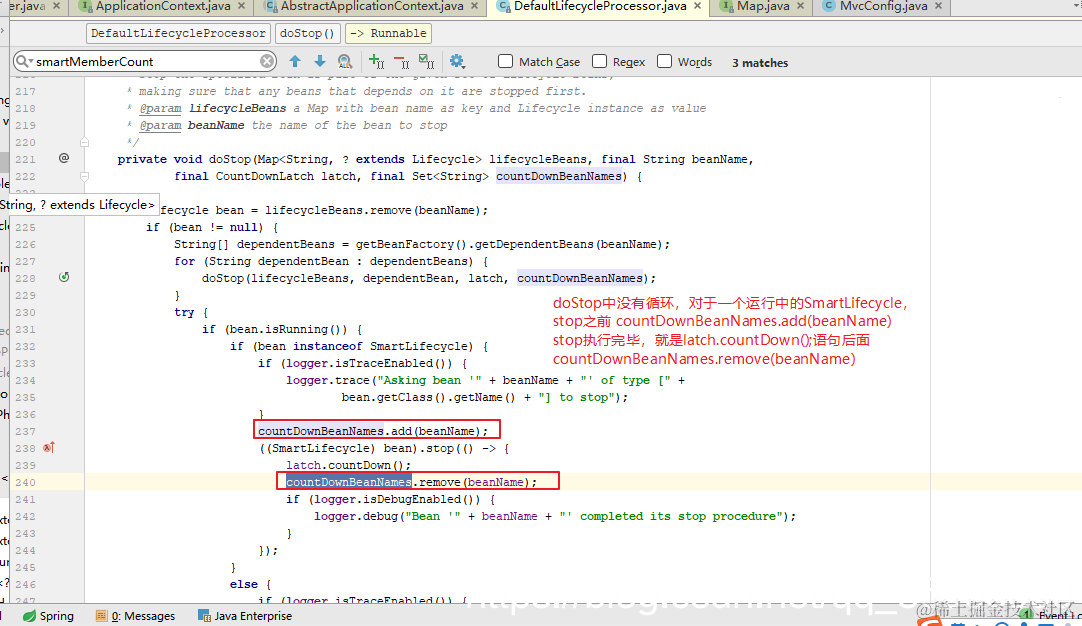Open Spring tool window

(48, 616)
